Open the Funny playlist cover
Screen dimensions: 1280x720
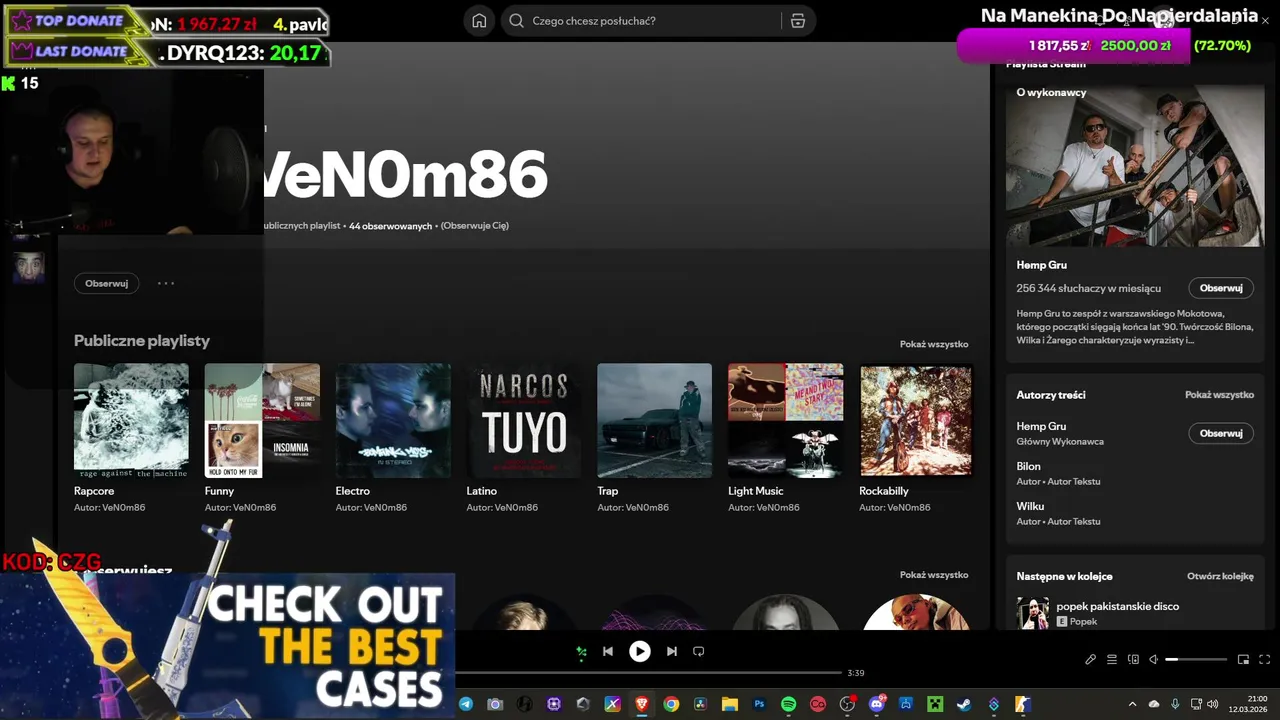tap(262, 420)
